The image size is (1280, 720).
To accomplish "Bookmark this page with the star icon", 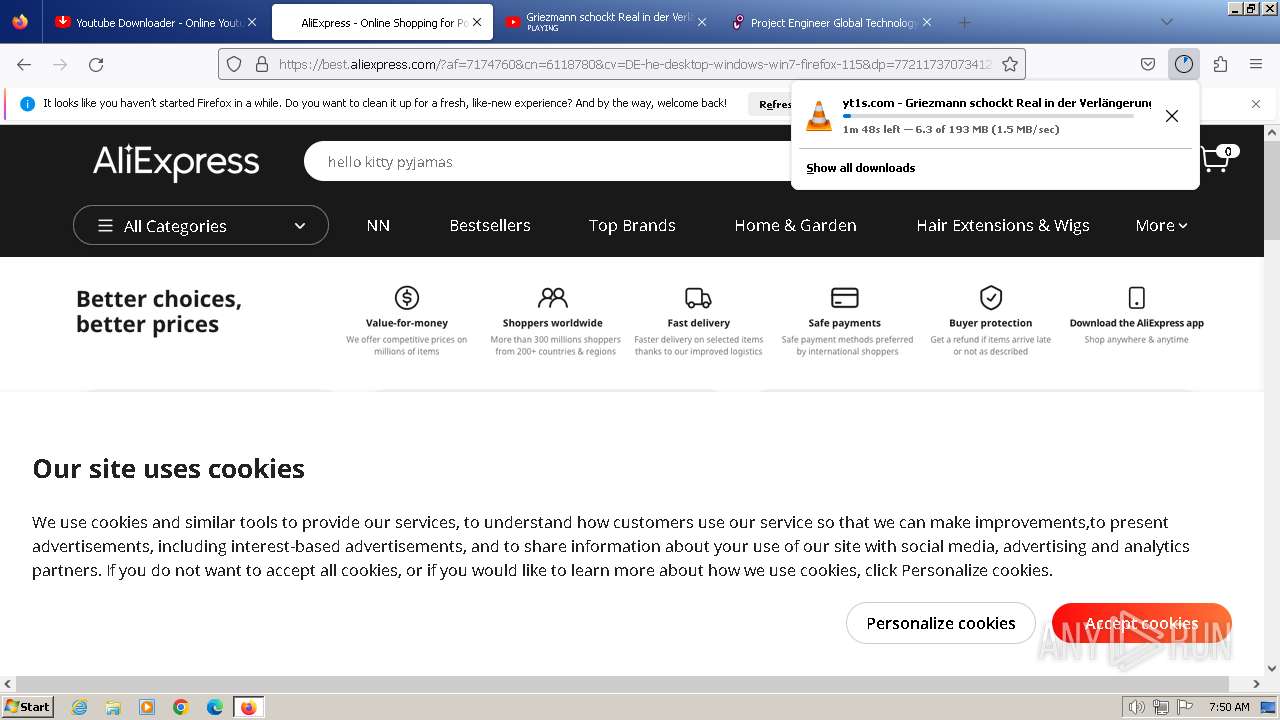I will [x=1010, y=64].
